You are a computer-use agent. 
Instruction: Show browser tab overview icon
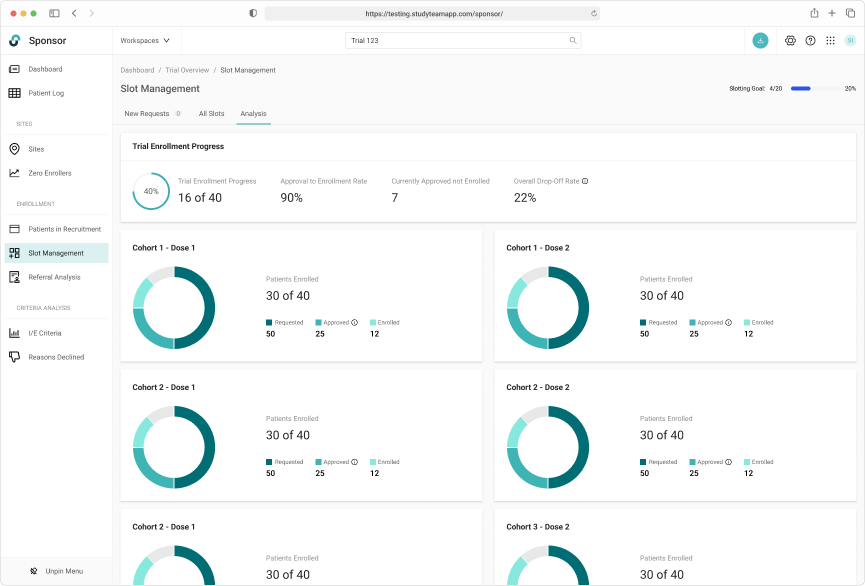tap(851, 13)
